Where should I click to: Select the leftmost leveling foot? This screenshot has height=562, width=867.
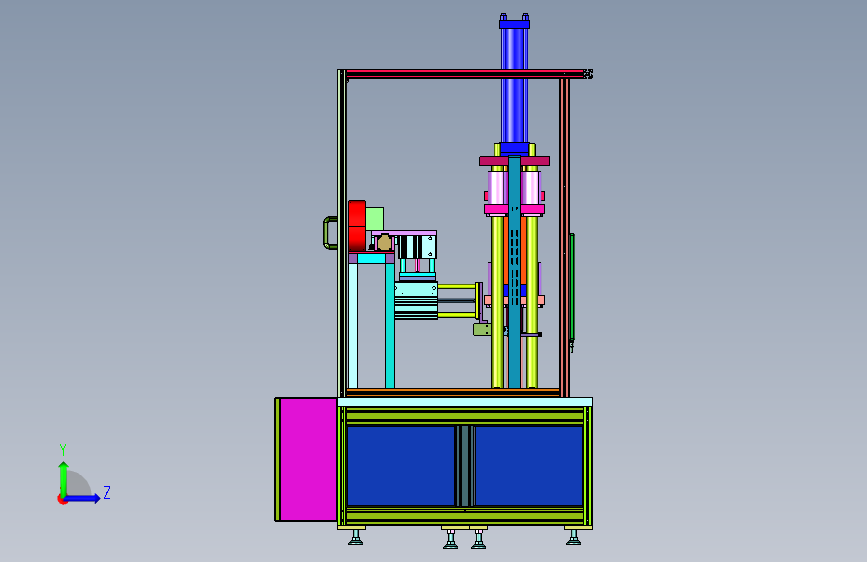point(356,538)
